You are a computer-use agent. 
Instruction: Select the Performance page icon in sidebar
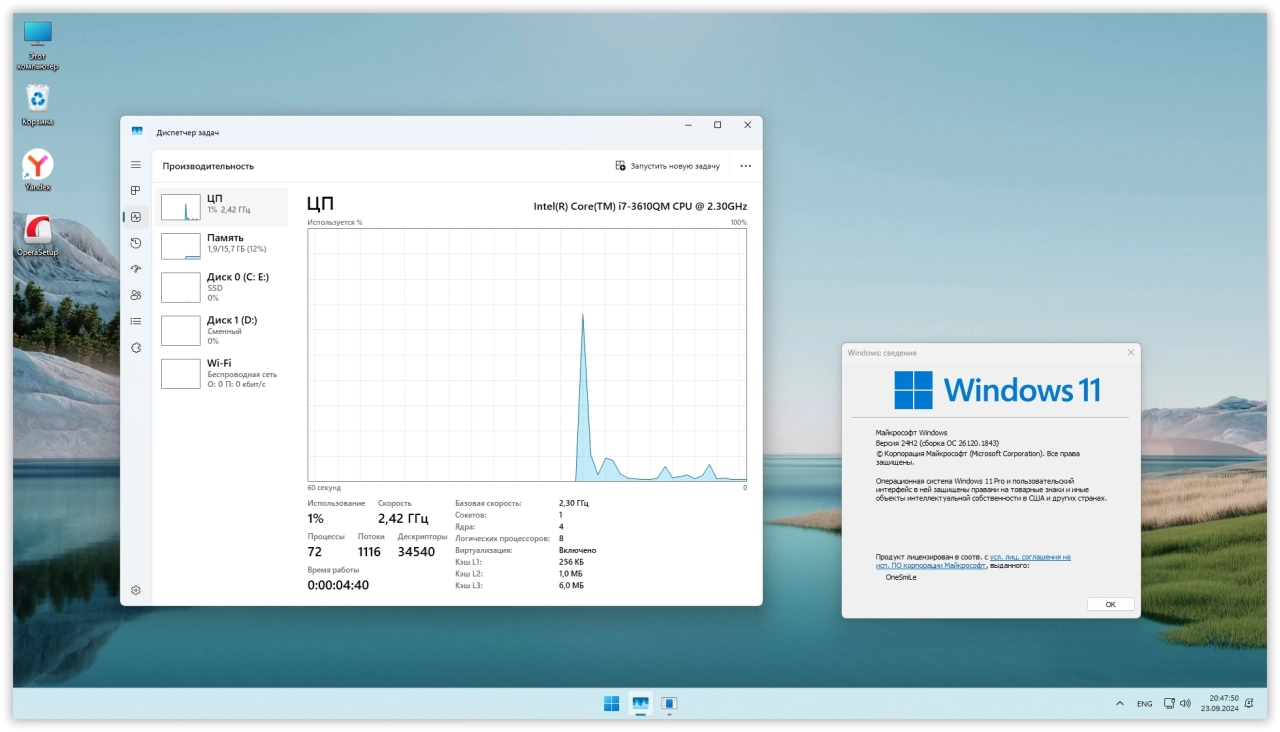coord(136,217)
